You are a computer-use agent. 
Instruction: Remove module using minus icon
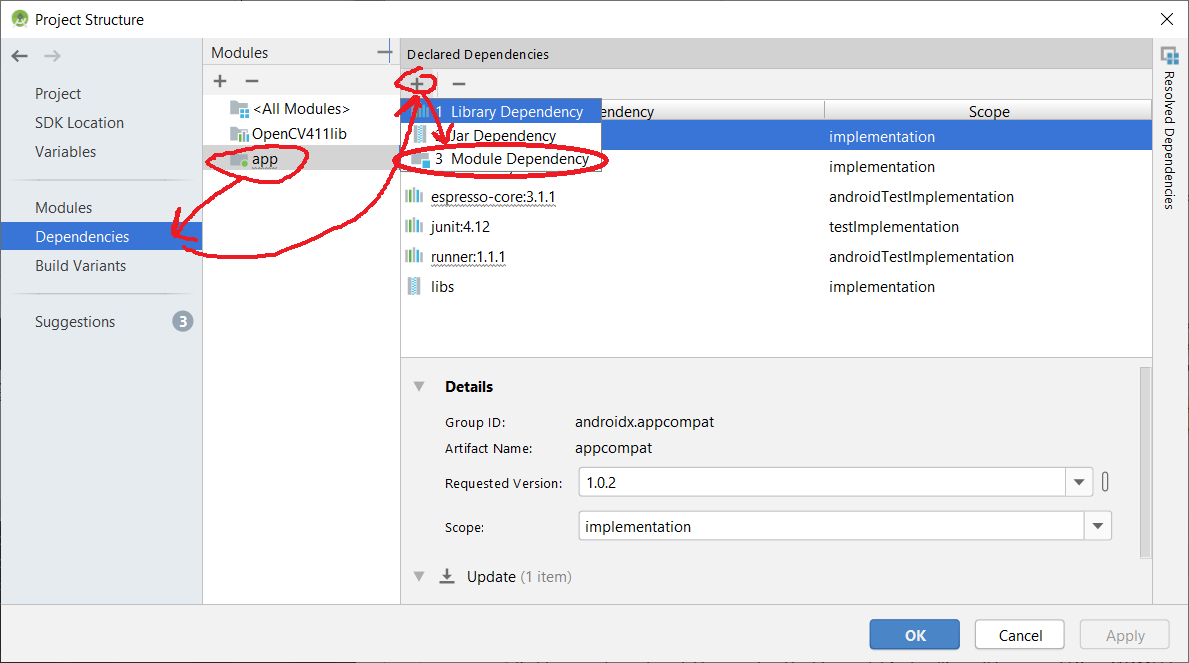click(252, 81)
